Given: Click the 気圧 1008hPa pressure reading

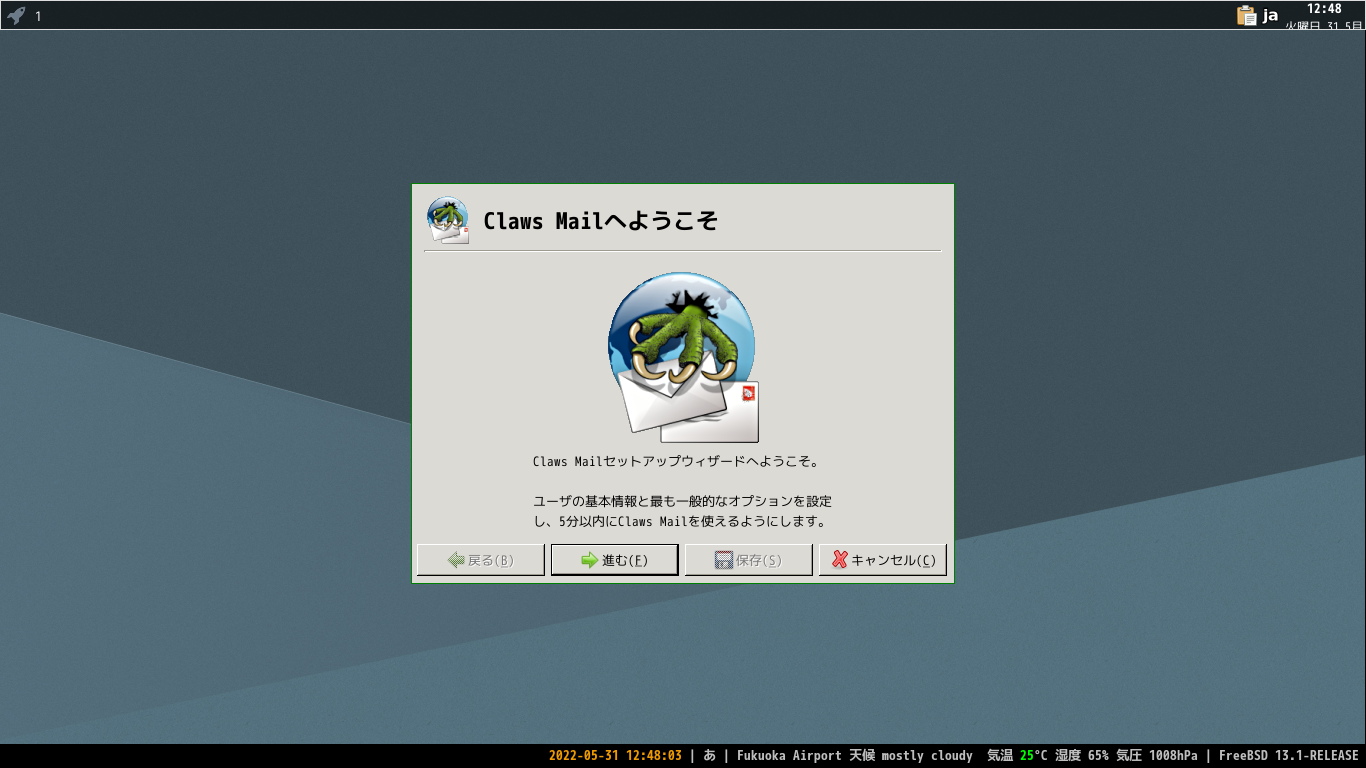Looking at the screenshot, I should 1156,756.
